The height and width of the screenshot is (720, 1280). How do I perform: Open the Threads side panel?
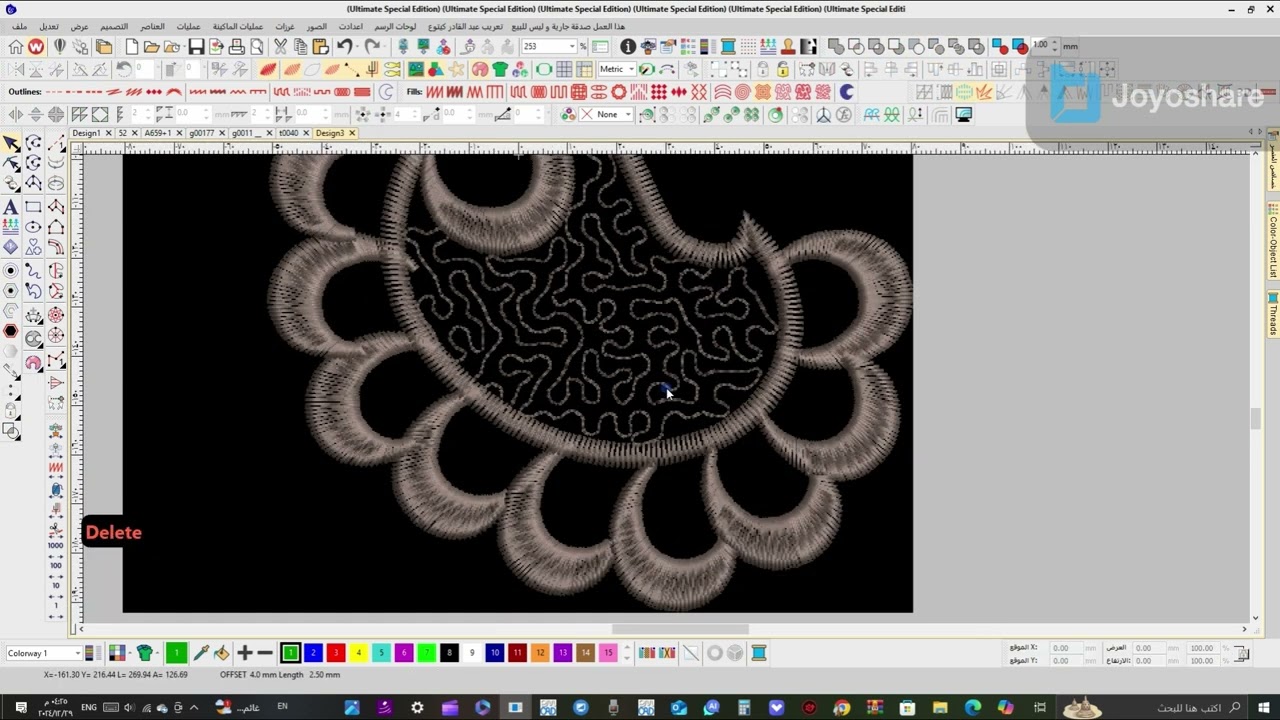point(1273,314)
